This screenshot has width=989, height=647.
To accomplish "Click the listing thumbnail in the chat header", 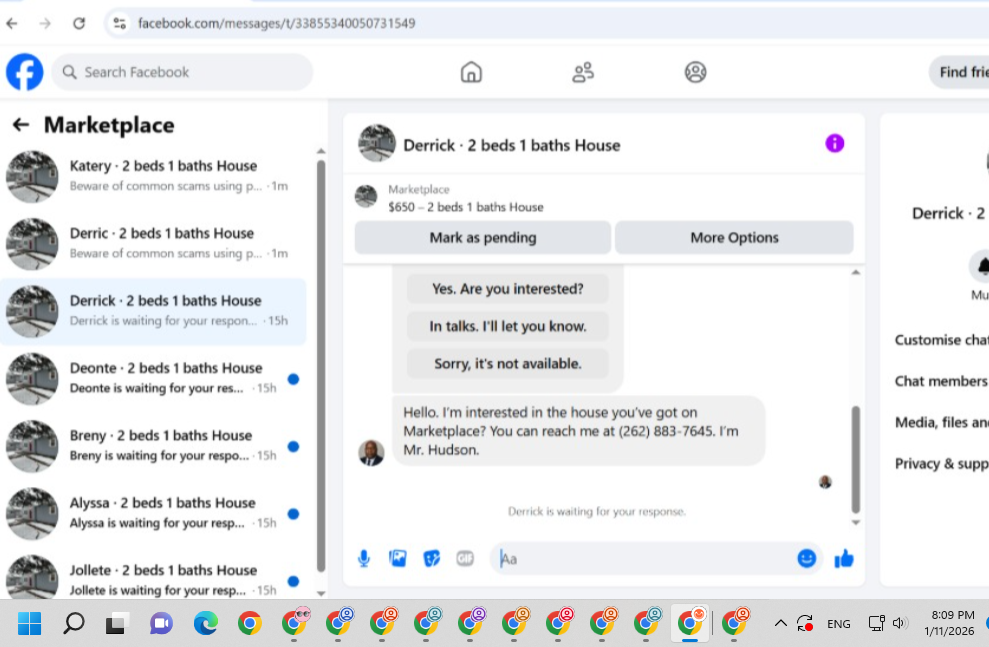I will pos(377,143).
